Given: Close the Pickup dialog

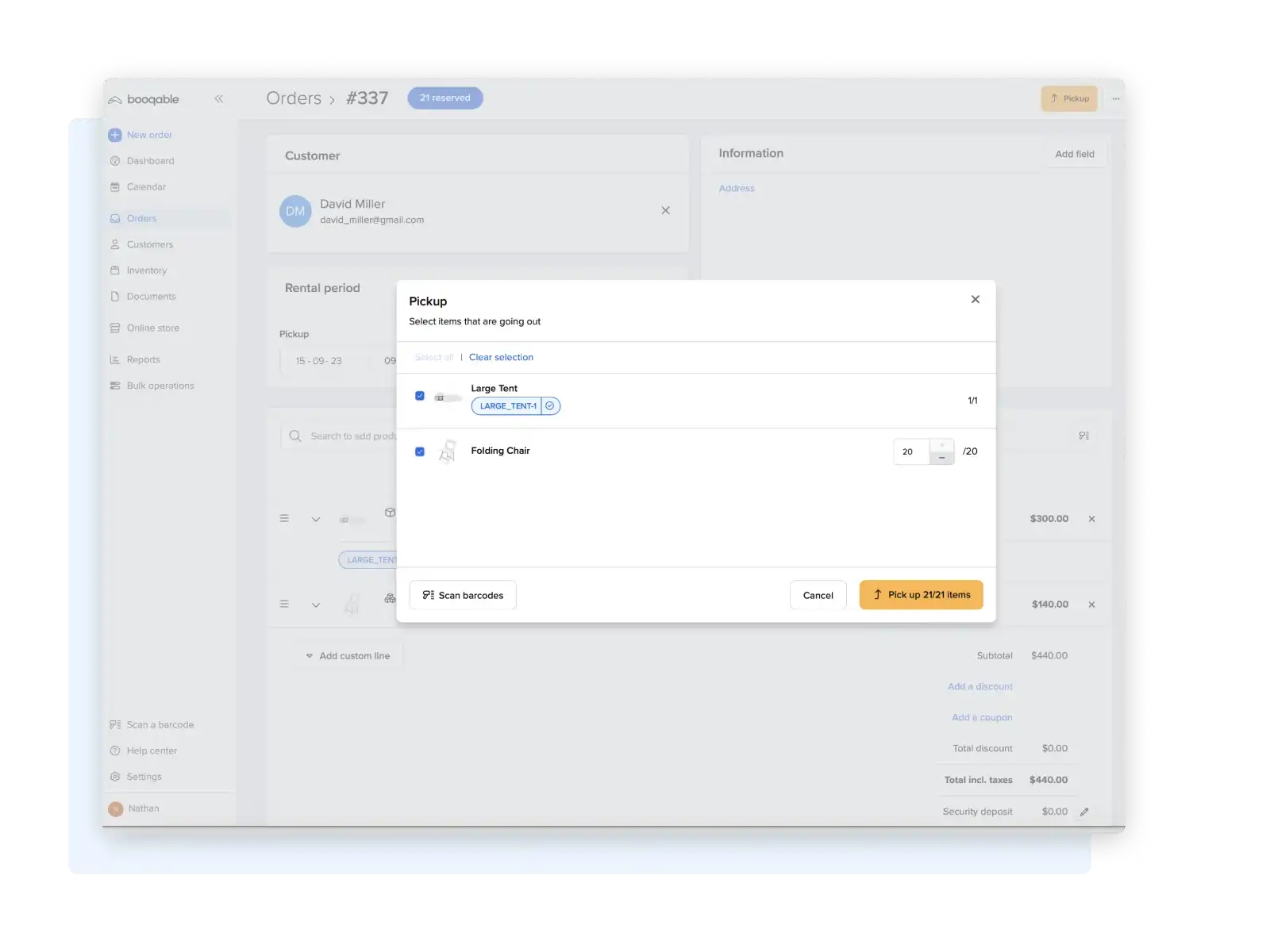Looking at the screenshot, I should click(975, 299).
